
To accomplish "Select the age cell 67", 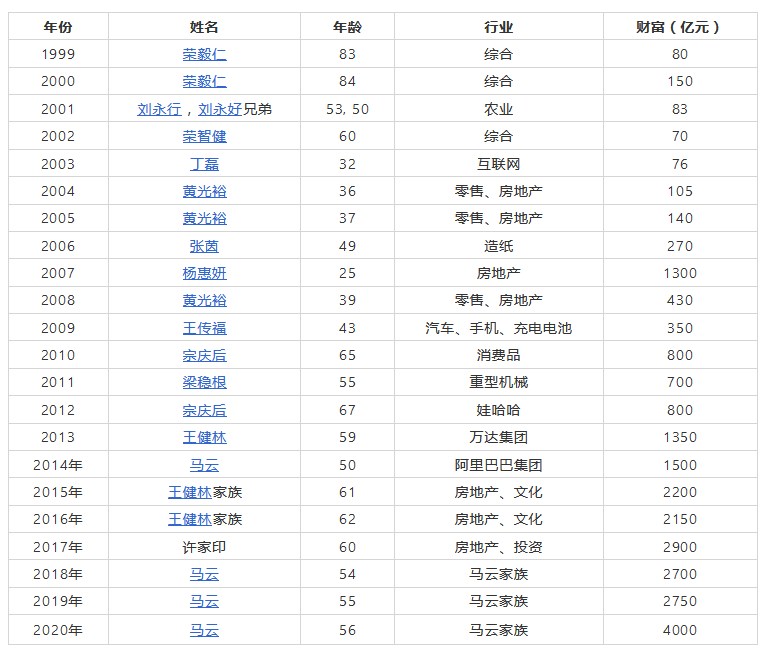I will [x=347, y=410].
